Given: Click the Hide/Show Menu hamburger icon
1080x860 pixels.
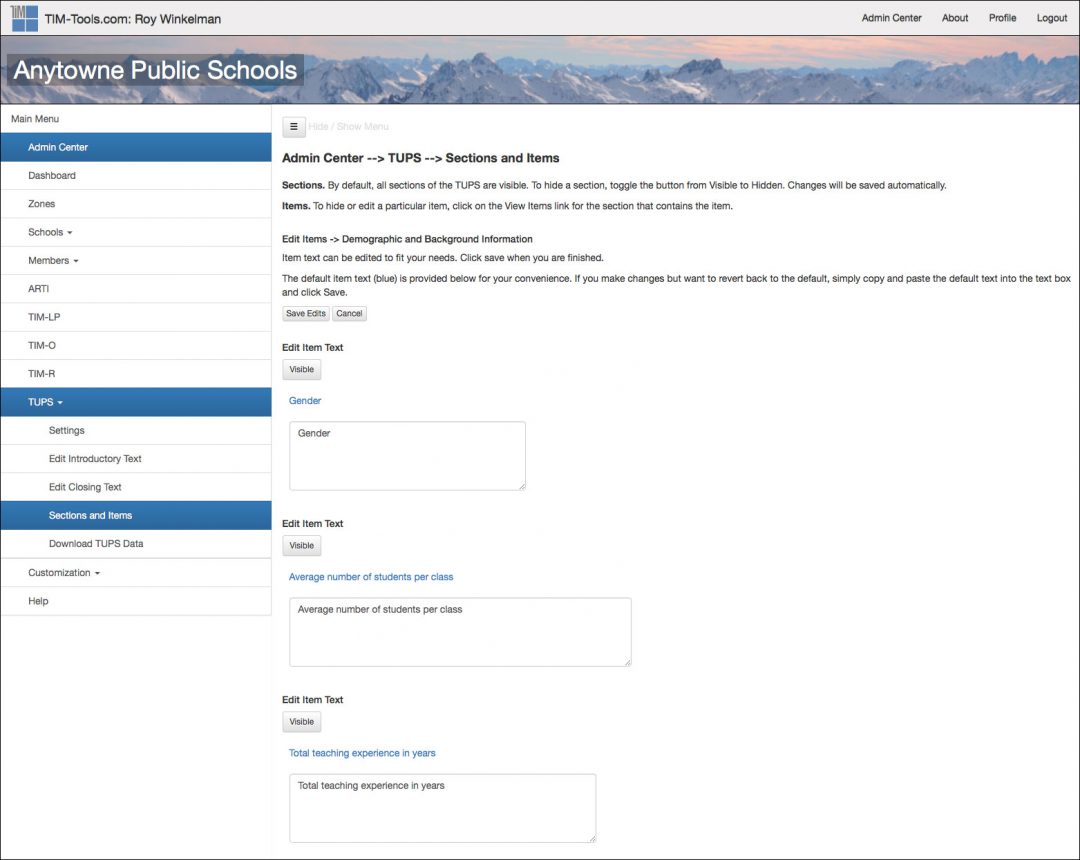Looking at the screenshot, I should [x=293, y=127].
